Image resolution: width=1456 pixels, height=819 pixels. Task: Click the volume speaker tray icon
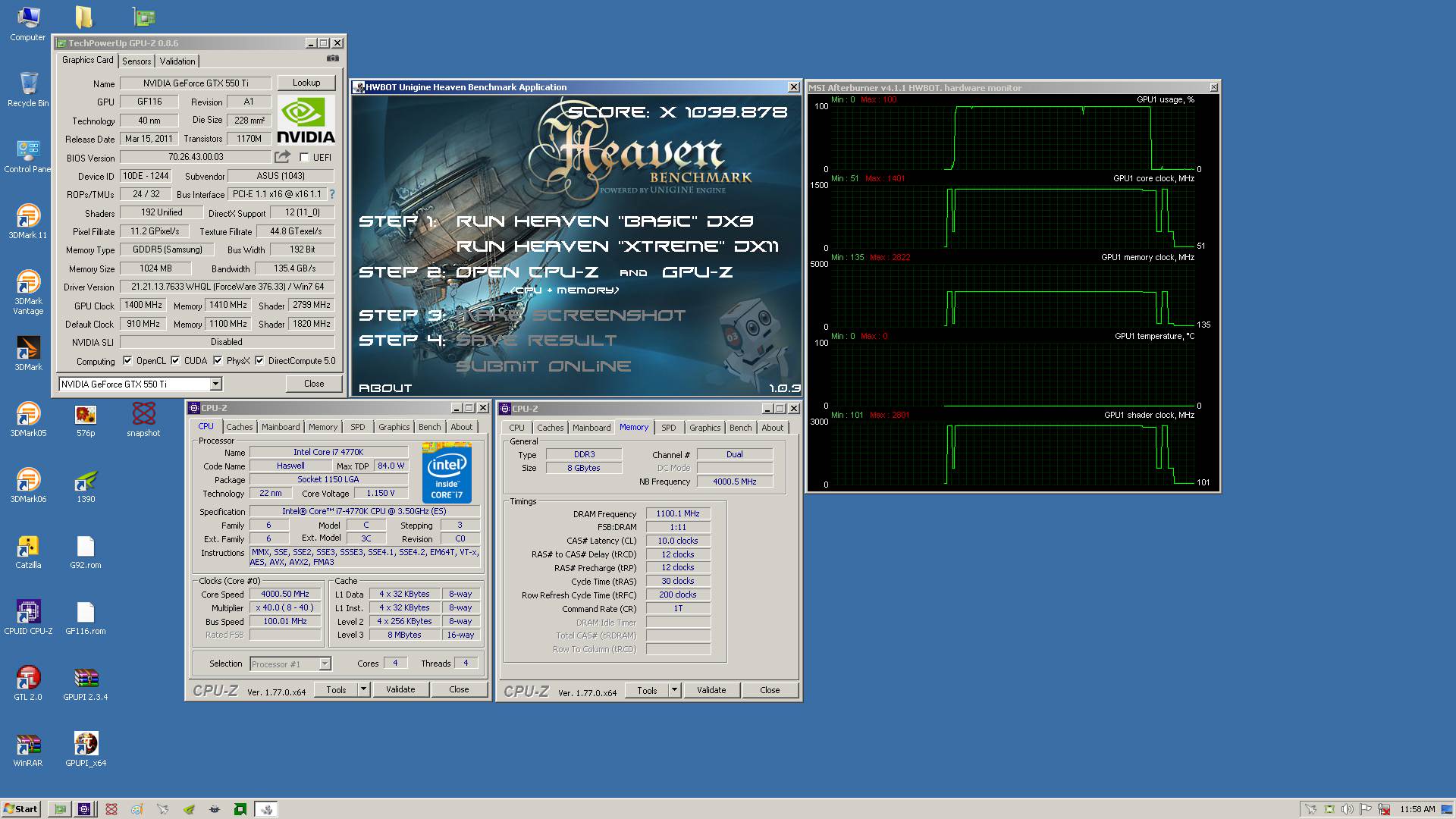coord(1347,809)
